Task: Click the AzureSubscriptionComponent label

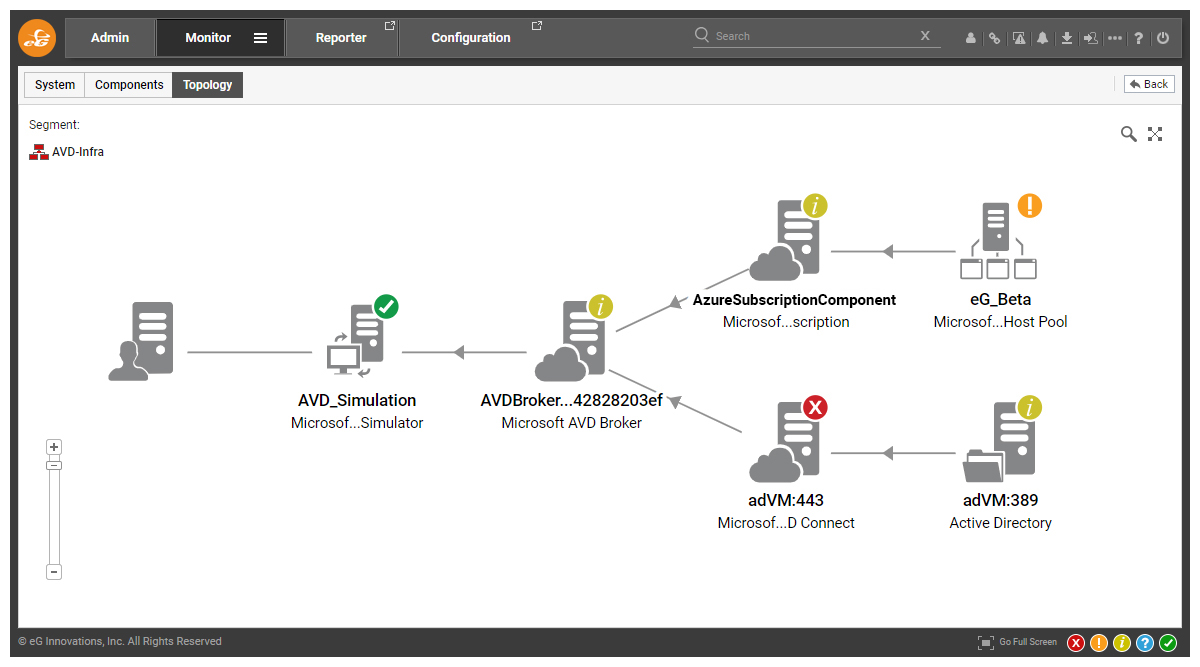Action: [x=795, y=300]
